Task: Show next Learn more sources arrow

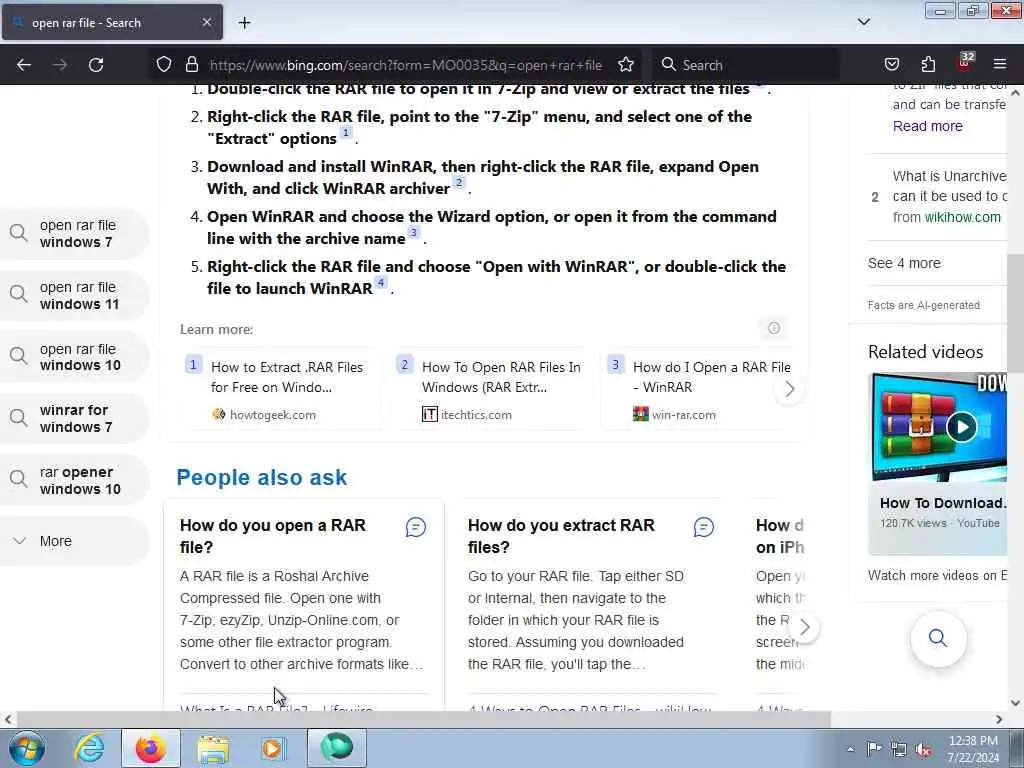Action: tap(789, 389)
